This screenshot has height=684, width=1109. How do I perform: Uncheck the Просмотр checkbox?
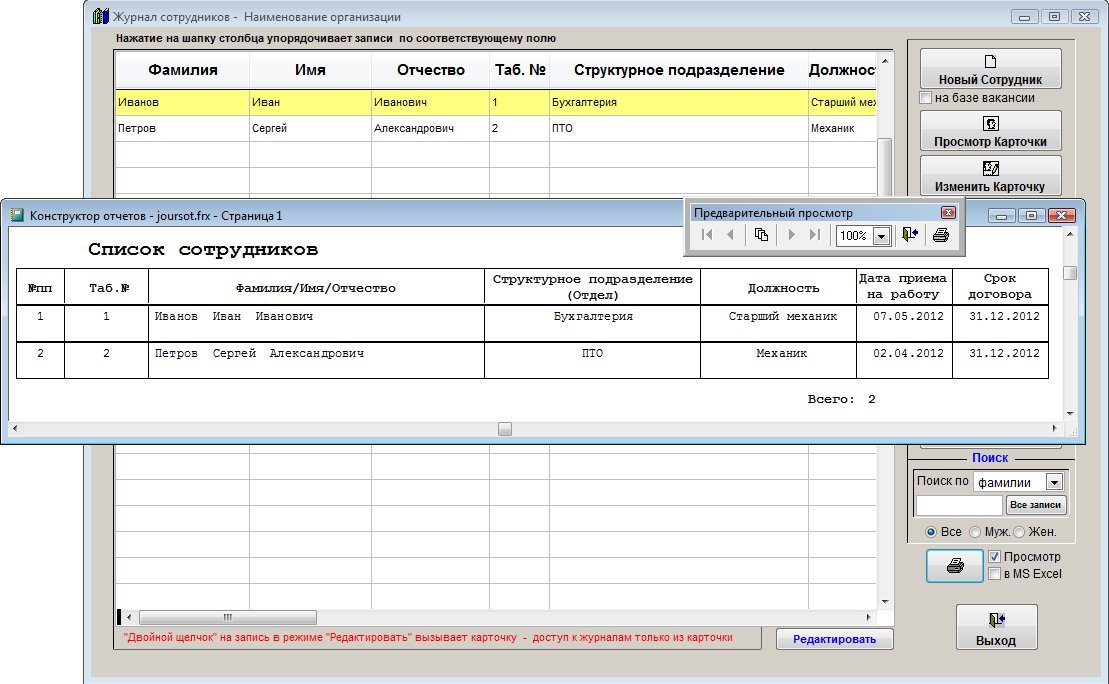pyautogui.click(x=994, y=557)
